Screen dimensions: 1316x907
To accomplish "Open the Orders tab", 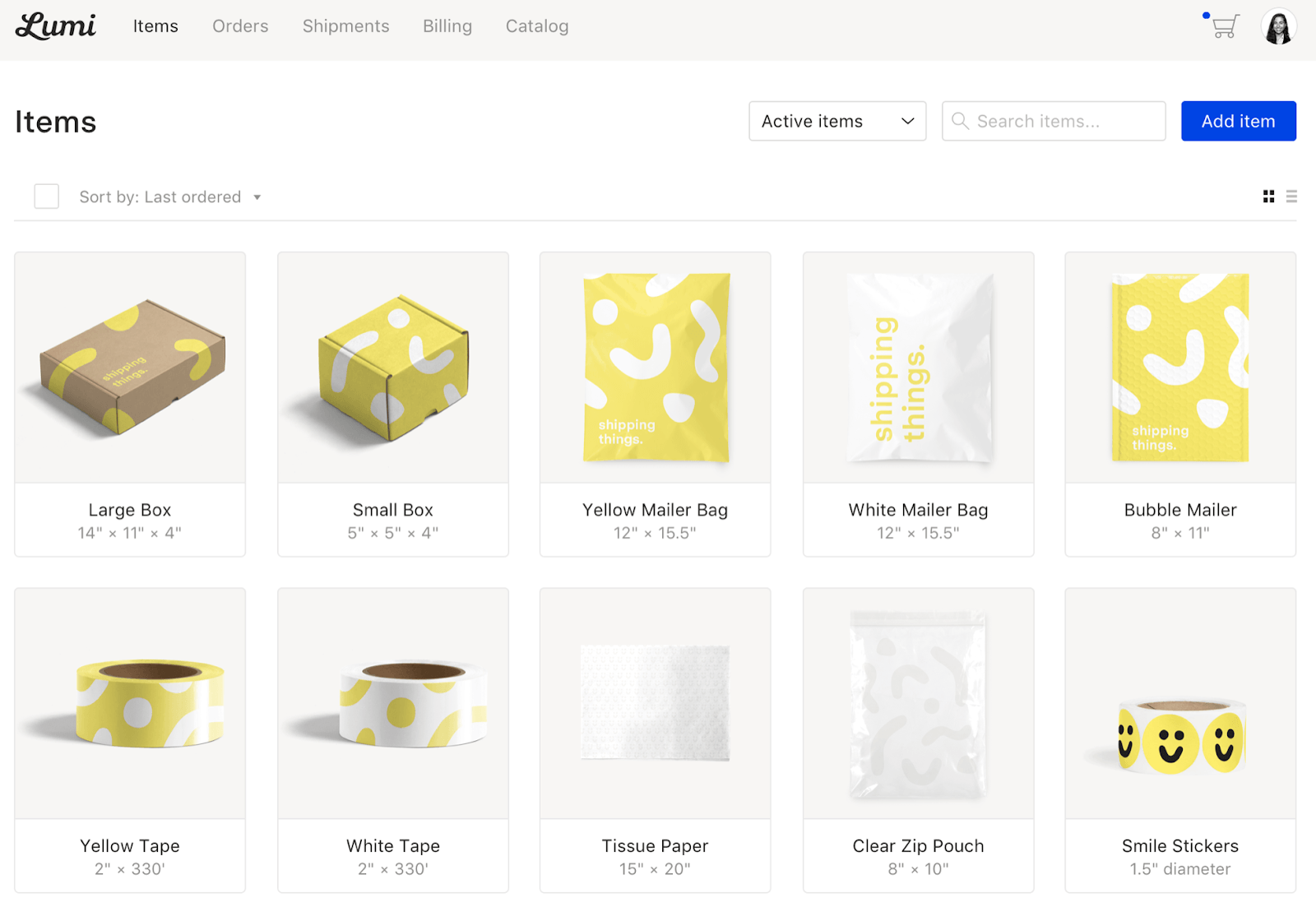I will coord(240,26).
